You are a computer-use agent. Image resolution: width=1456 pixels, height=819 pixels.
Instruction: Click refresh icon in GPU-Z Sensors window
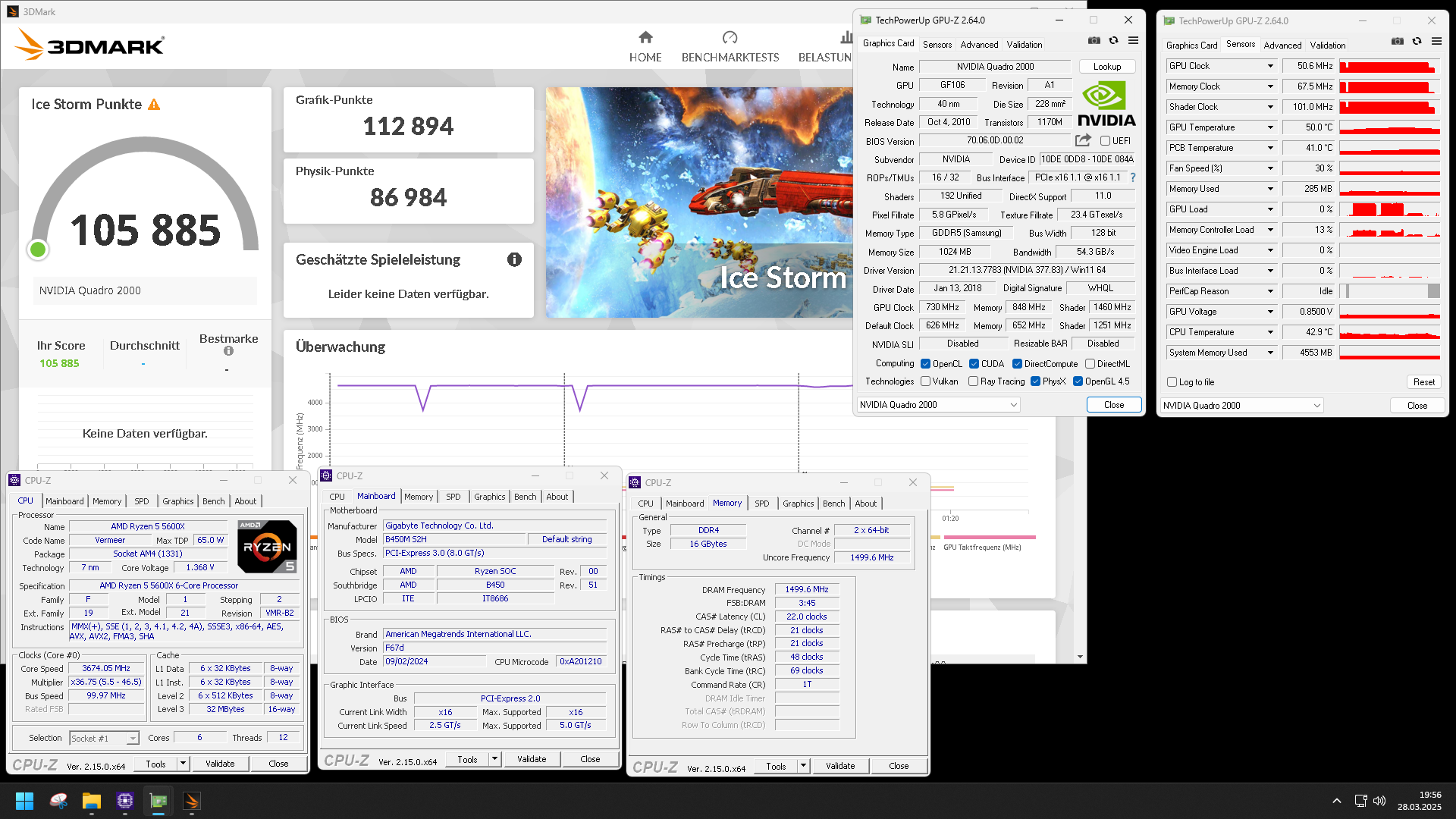click(x=1417, y=41)
